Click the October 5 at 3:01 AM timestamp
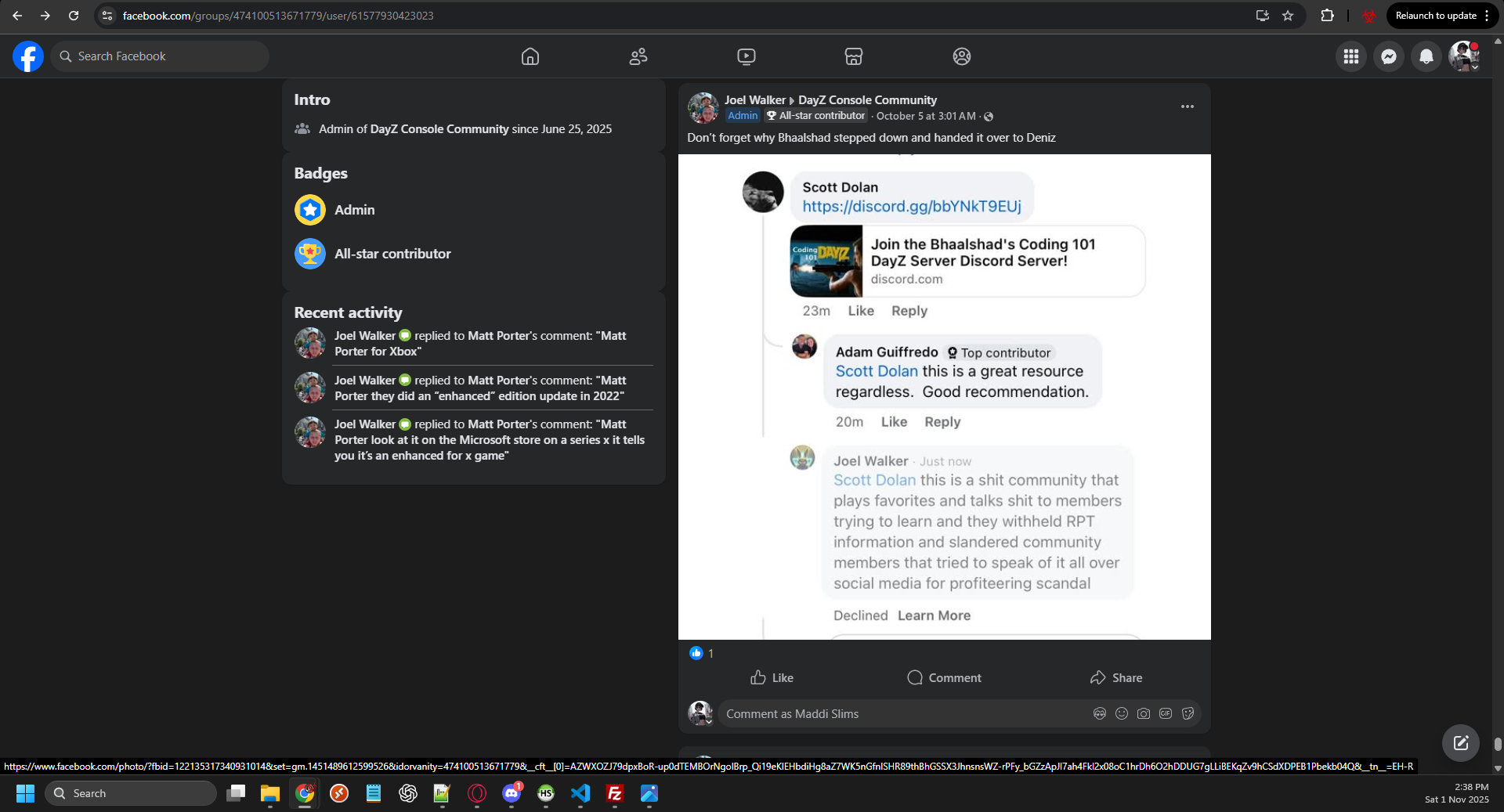The image size is (1504, 812). (926, 116)
